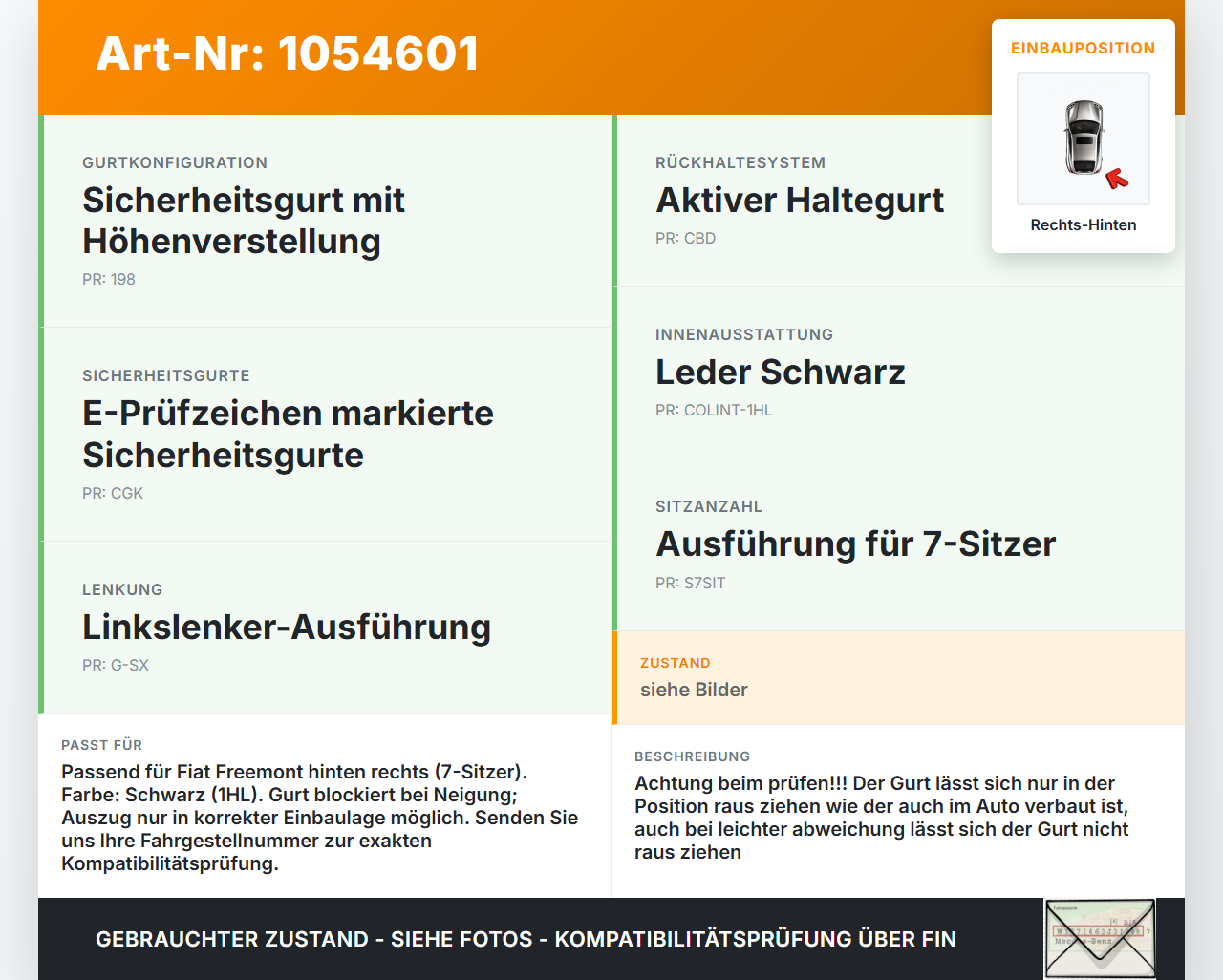Image resolution: width=1223 pixels, height=980 pixels.
Task: Click the RÜCKHALTESYSTEM label
Action: click(740, 162)
